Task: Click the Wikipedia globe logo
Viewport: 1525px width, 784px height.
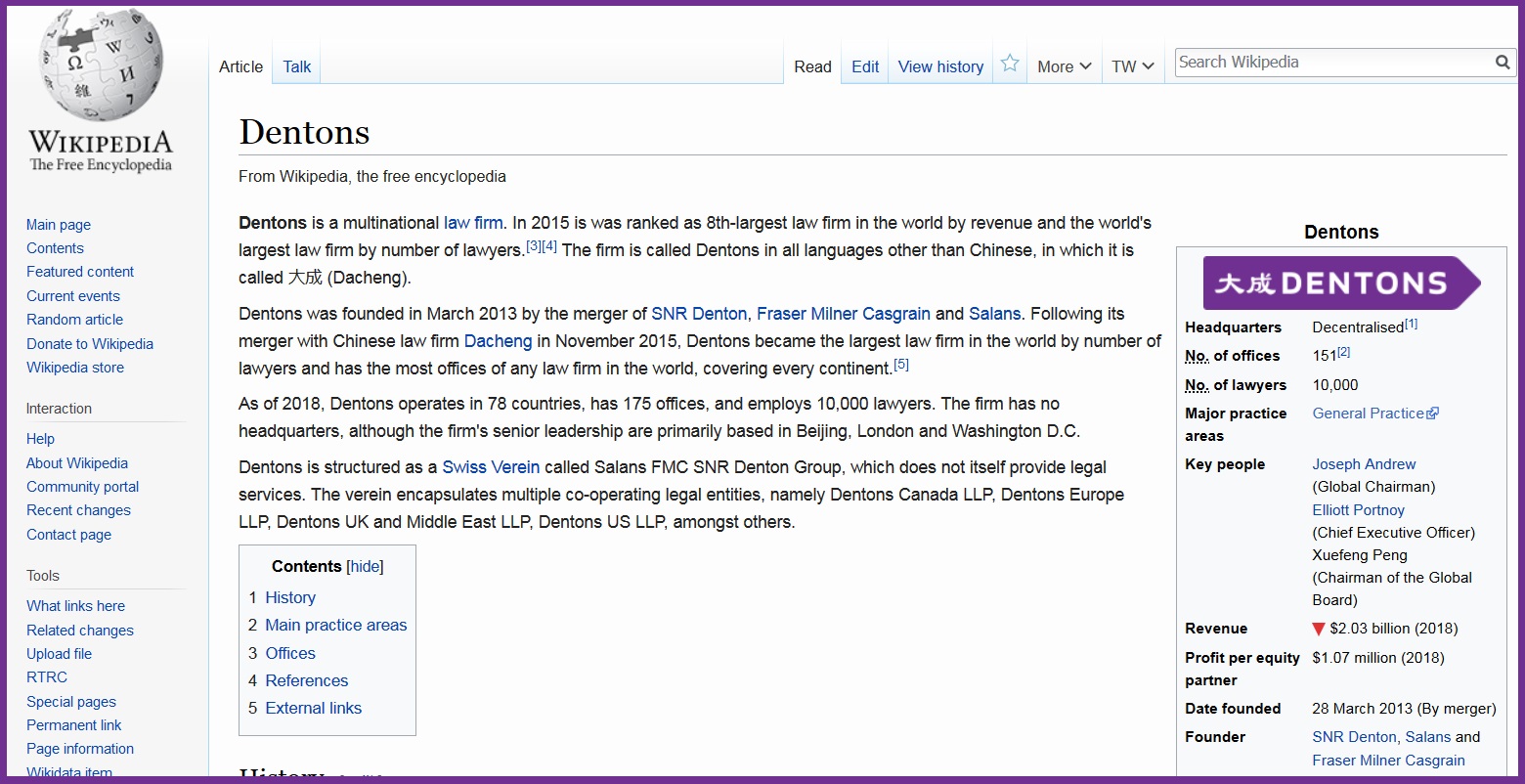Action: (100, 66)
